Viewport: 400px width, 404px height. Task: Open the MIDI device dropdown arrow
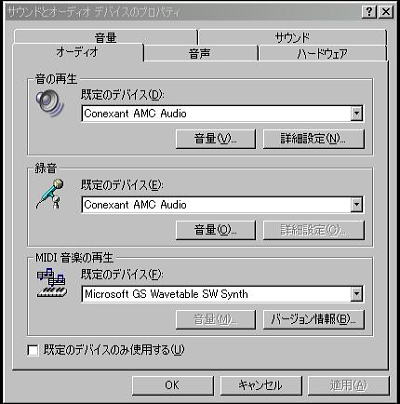(x=356, y=294)
